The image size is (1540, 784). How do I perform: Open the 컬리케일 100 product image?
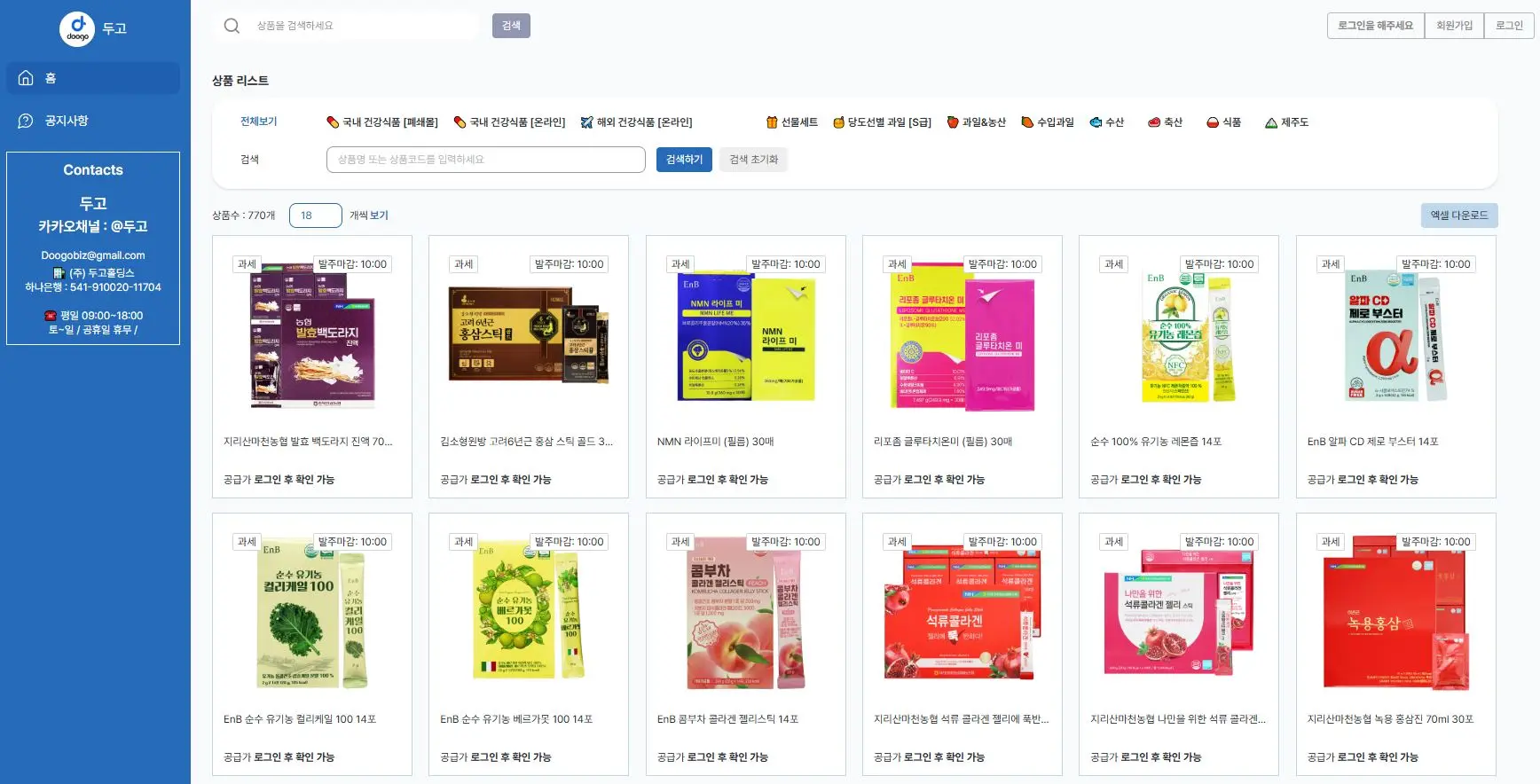pyautogui.click(x=312, y=615)
